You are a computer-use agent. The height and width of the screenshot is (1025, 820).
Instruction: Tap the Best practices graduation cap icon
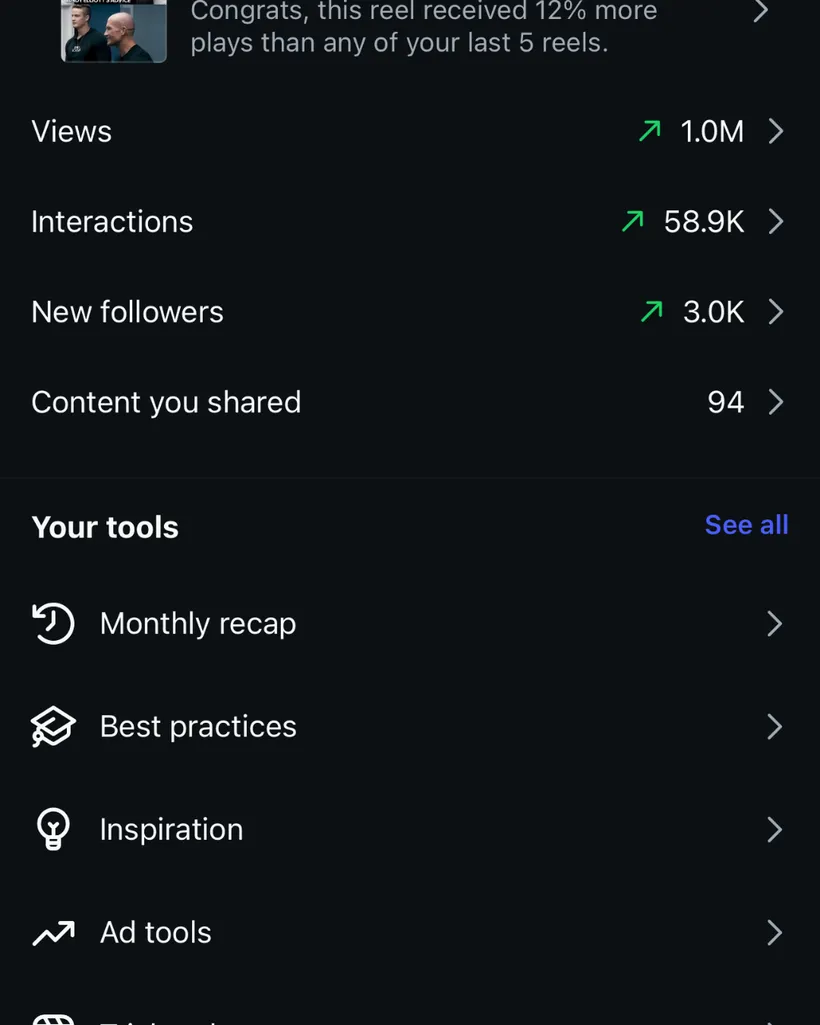(53, 726)
